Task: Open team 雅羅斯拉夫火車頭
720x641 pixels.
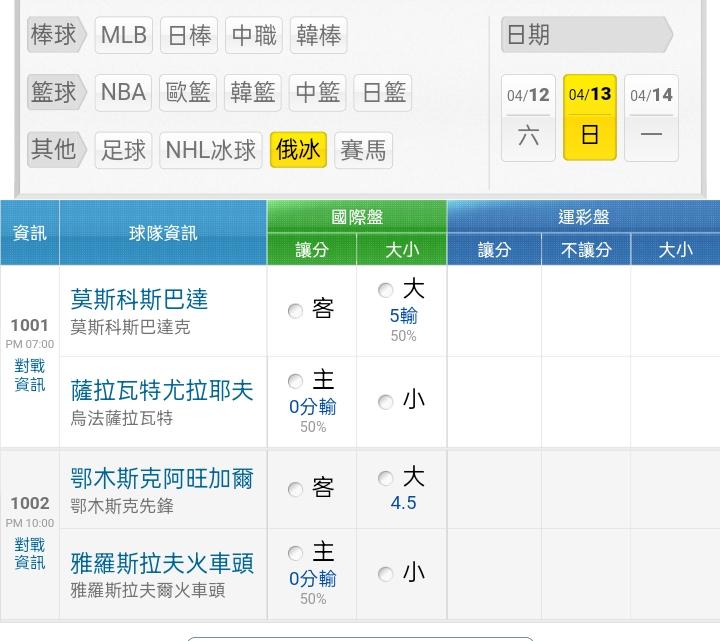Action: tap(162, 563)
